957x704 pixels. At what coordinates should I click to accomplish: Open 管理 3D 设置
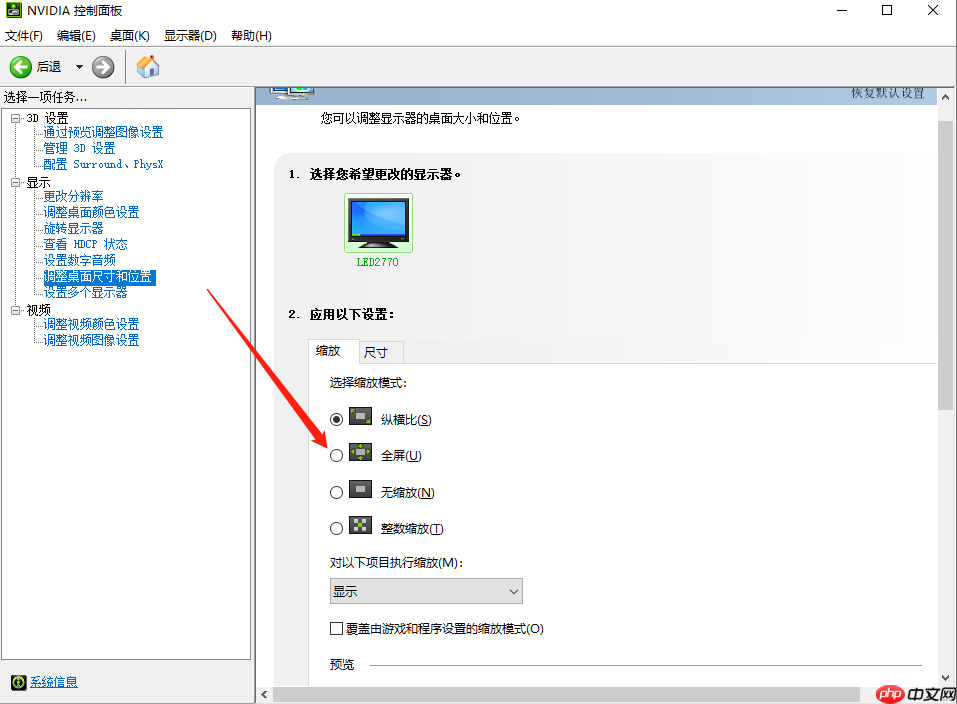coord(79,148)
